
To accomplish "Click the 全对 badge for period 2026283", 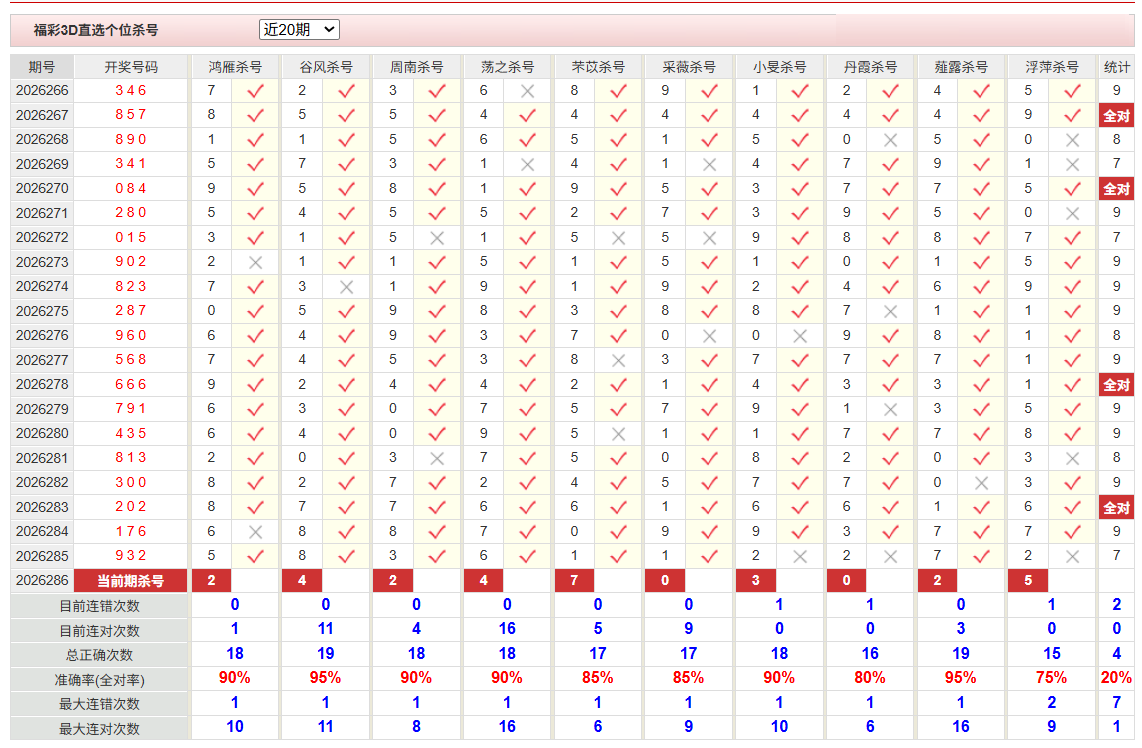I will (x=1117, y=507).
